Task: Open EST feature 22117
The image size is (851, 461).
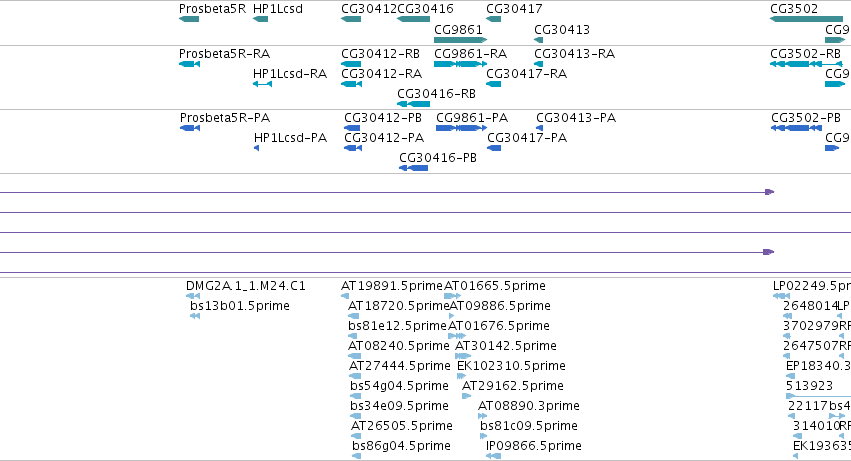Action: pos(808,406)
